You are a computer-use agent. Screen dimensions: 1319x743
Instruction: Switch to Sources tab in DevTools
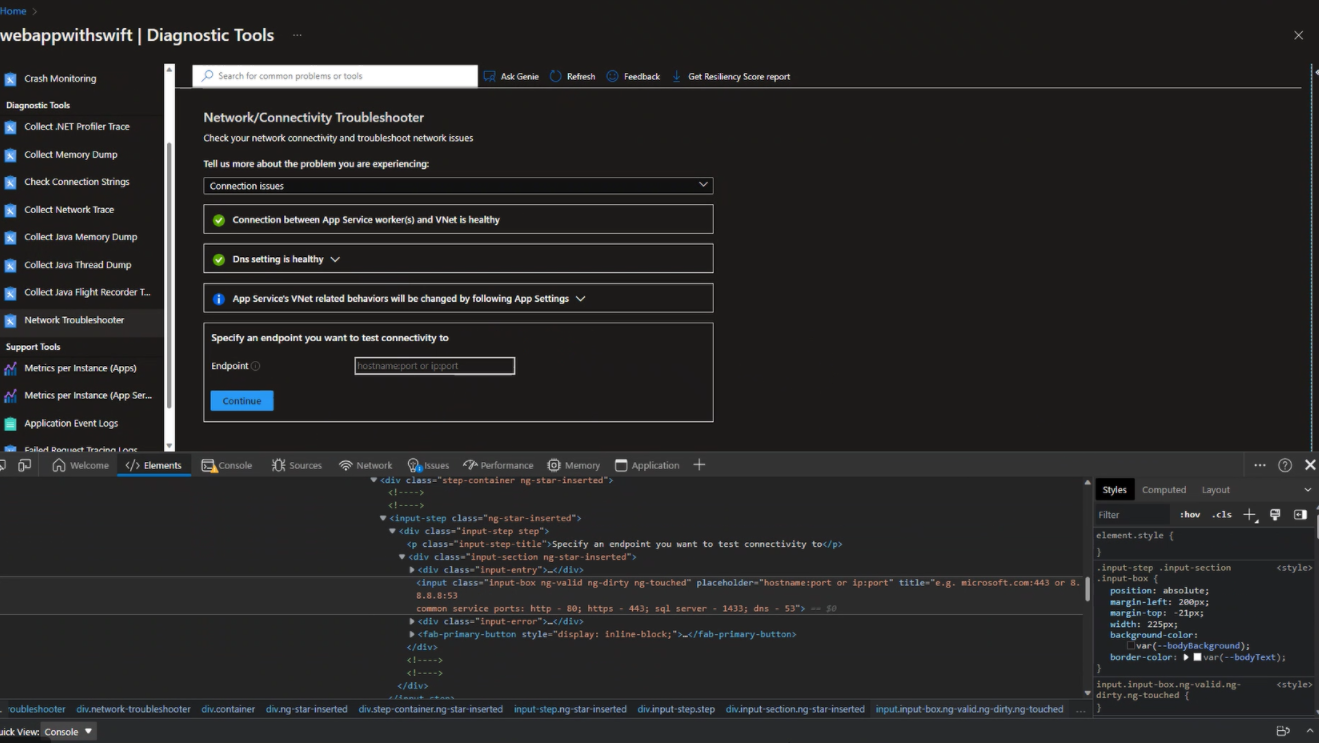pyautogui.click(x=297, y=465)
